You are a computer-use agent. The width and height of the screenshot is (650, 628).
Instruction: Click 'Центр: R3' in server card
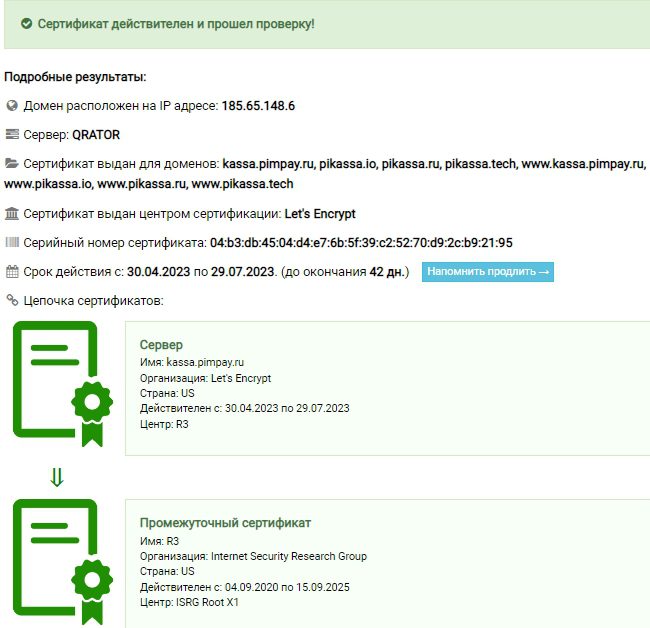164,424
